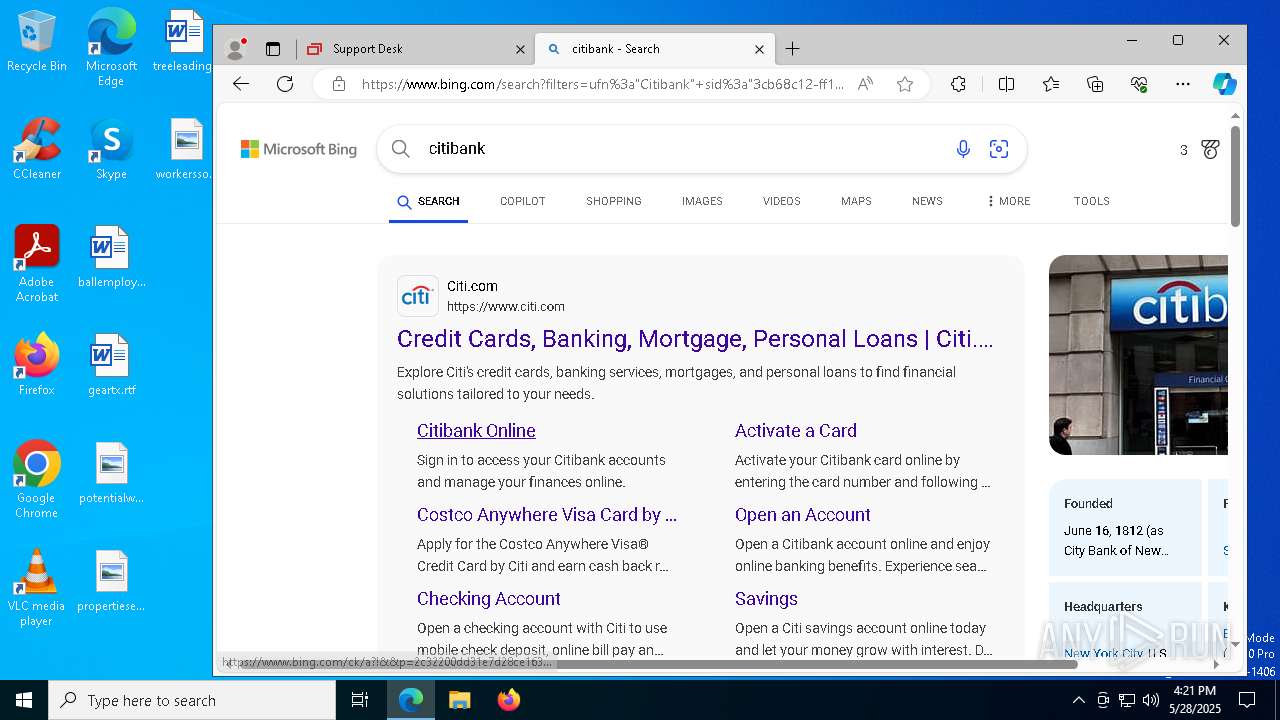
Task: Open Firefox from the taskbar
Action: [509, 700]
